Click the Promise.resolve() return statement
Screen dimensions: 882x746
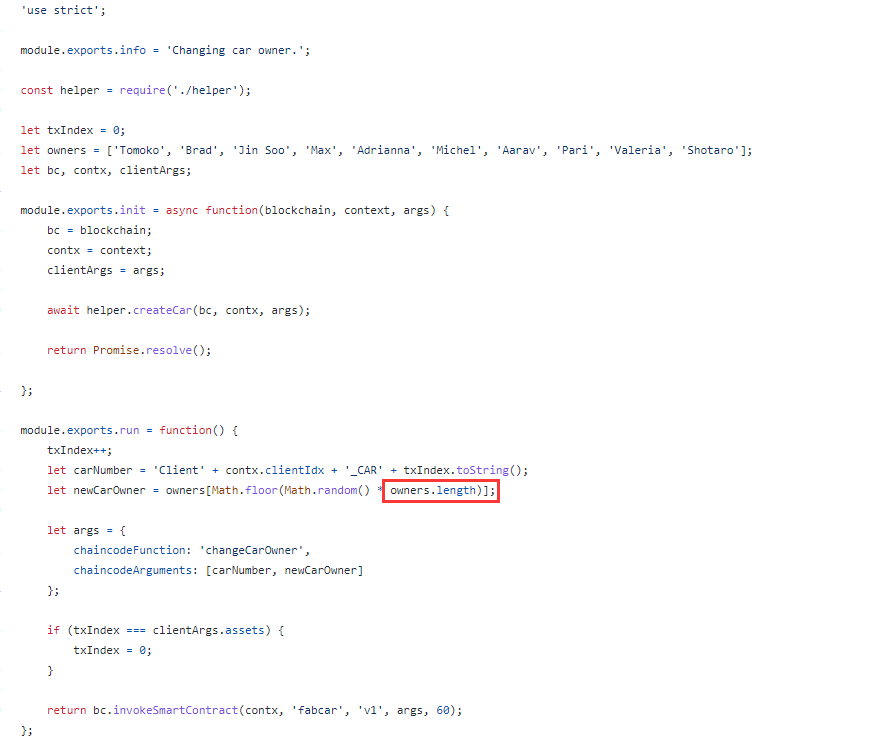click(152, 350)
